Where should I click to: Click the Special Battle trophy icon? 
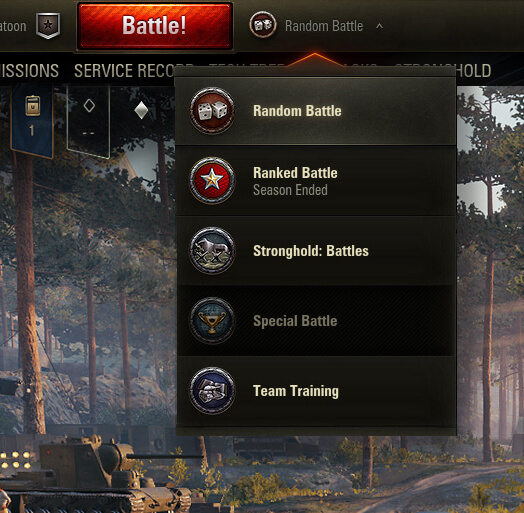point(212,320)
